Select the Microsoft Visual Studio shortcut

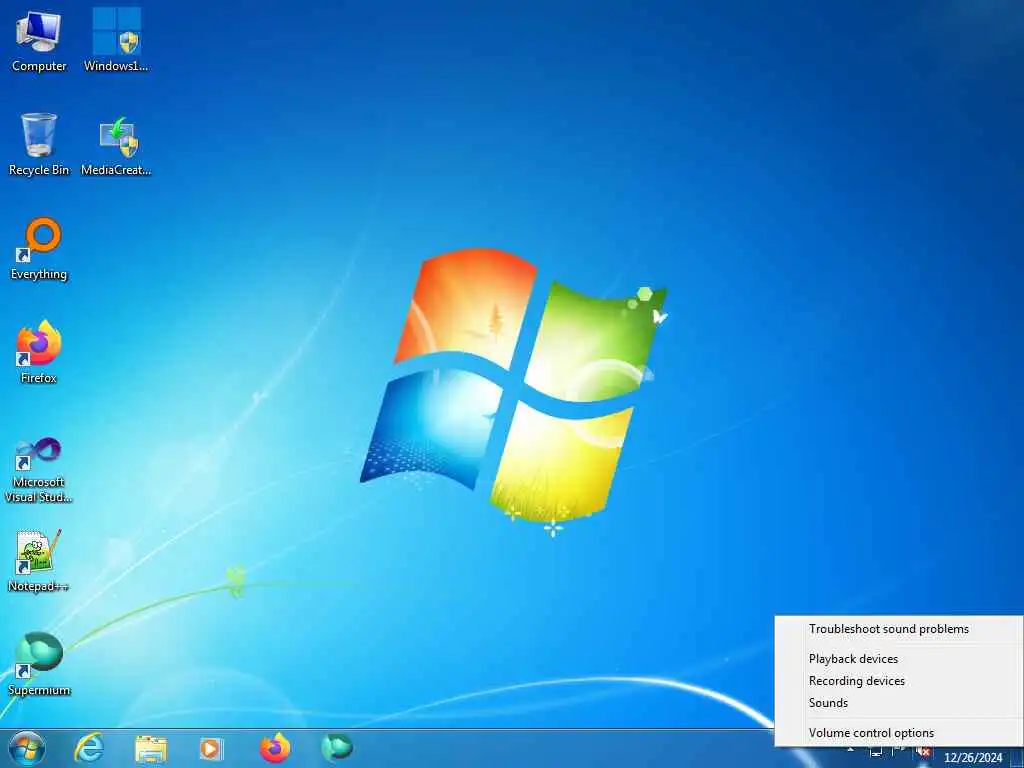point(39,470)
